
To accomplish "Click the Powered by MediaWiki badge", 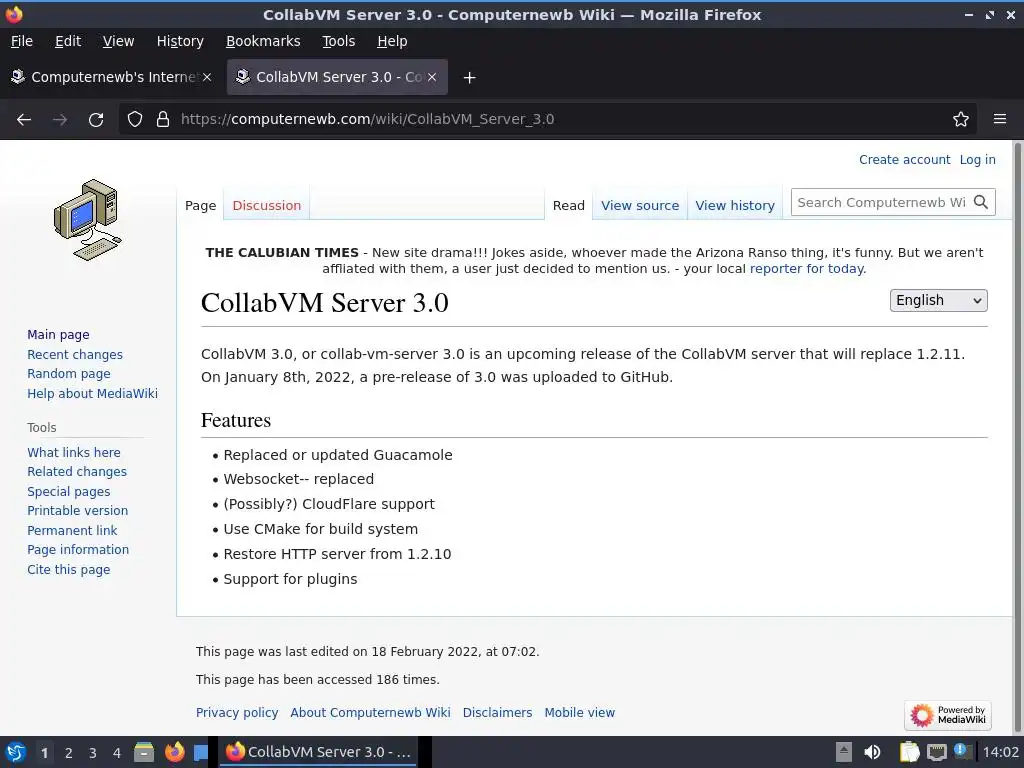I will pos(948,715).
